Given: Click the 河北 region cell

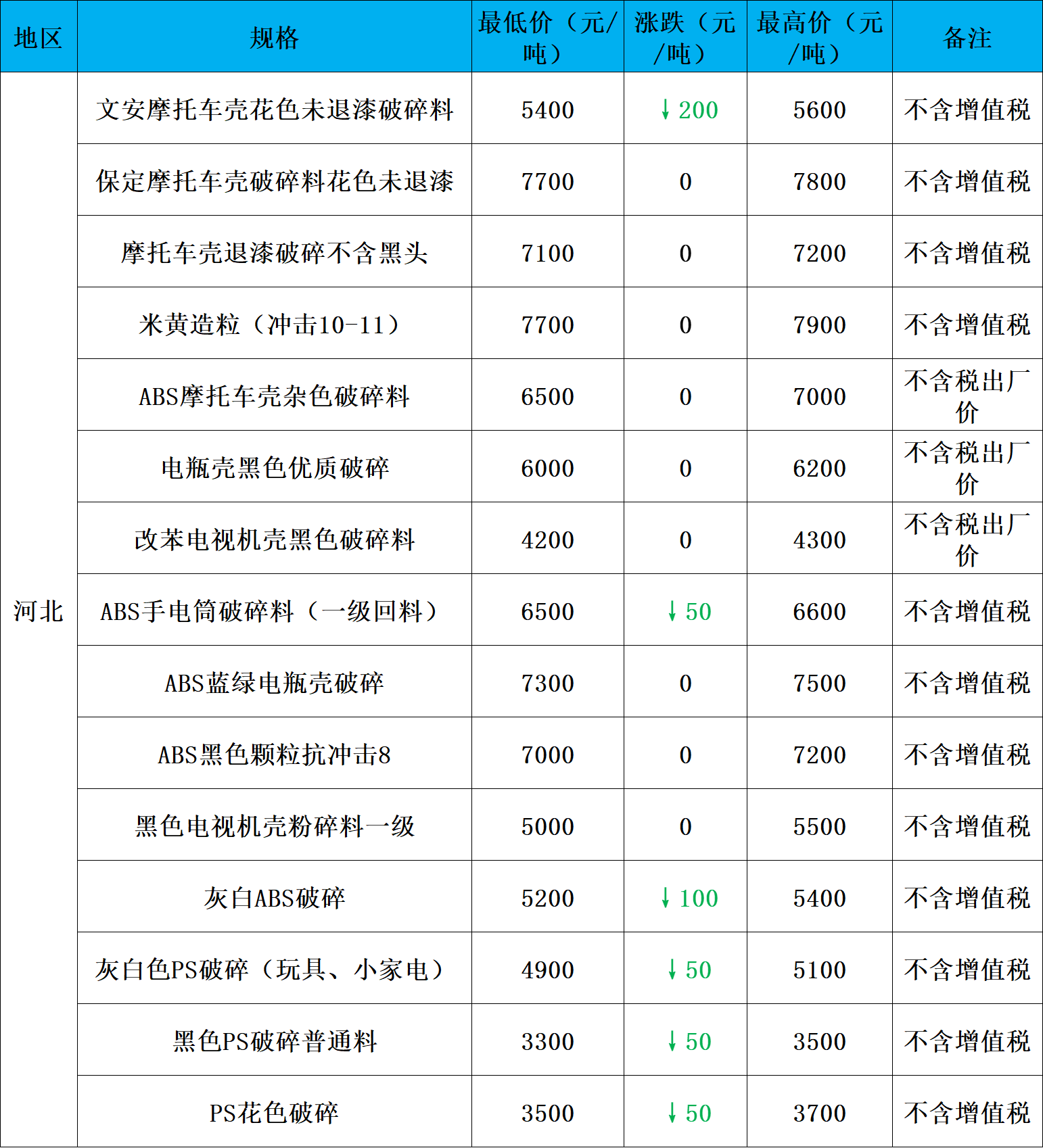Looking at the screenshot, I should coord(39,611).
